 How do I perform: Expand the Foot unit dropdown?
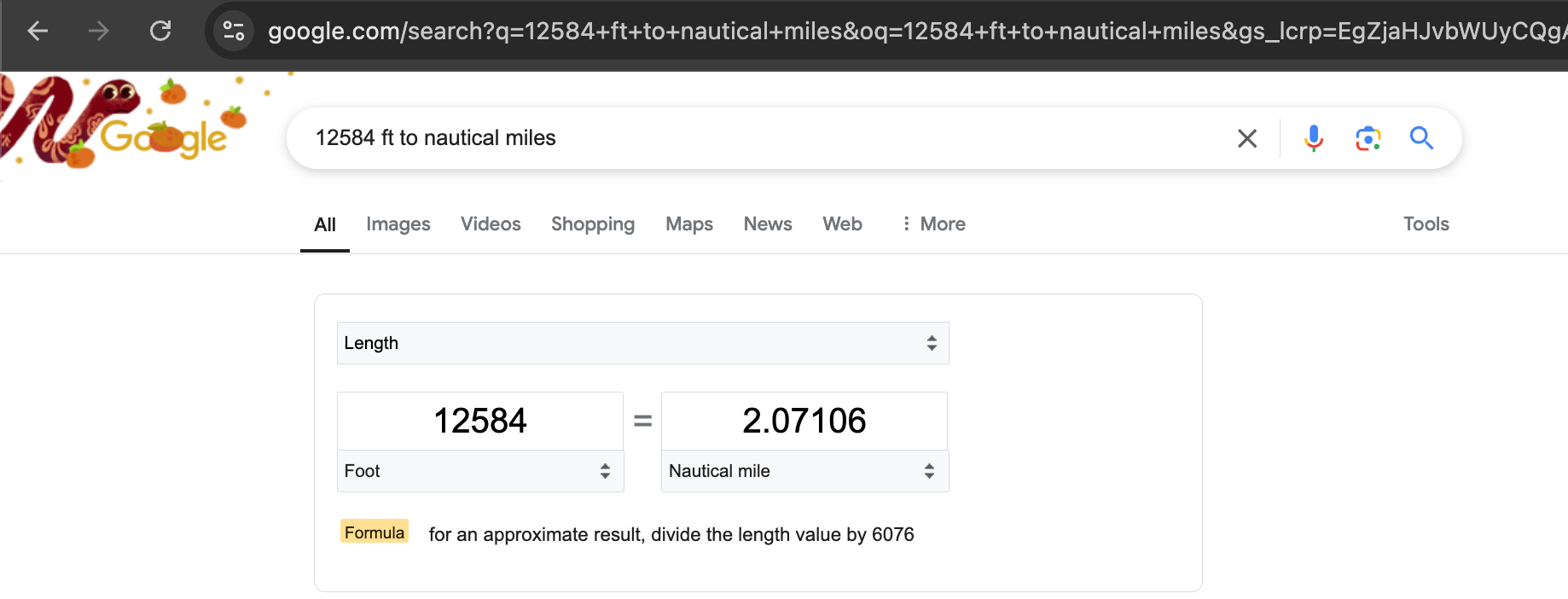click(x=480, y=471)
